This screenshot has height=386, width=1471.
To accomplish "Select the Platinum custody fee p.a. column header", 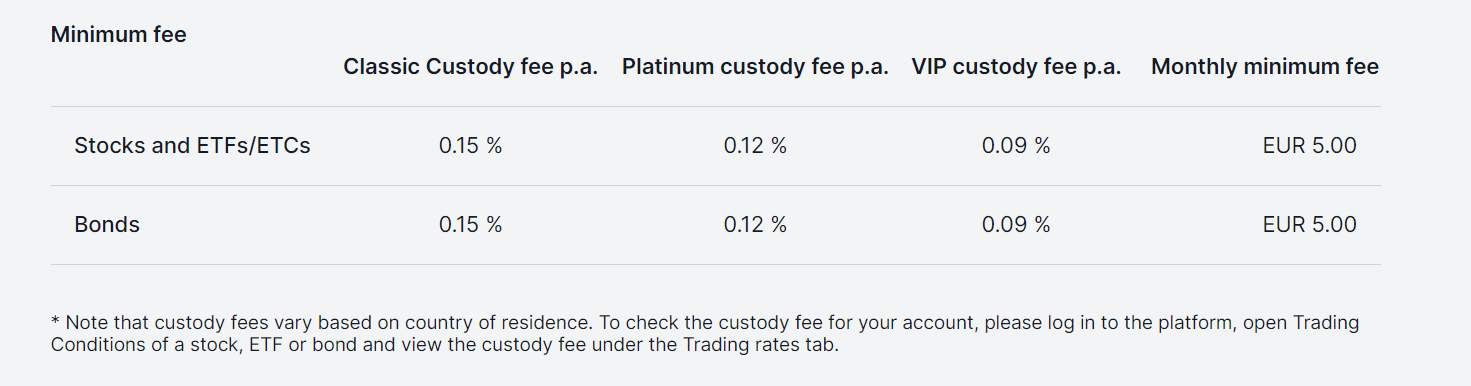I will pyautogui.click(x=755, y=67).
